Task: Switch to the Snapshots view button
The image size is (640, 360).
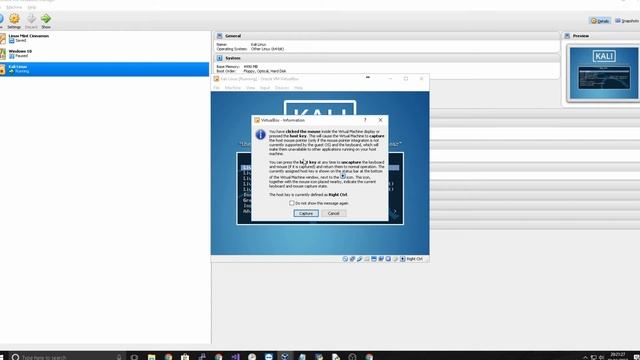Action: click(627, 21)
